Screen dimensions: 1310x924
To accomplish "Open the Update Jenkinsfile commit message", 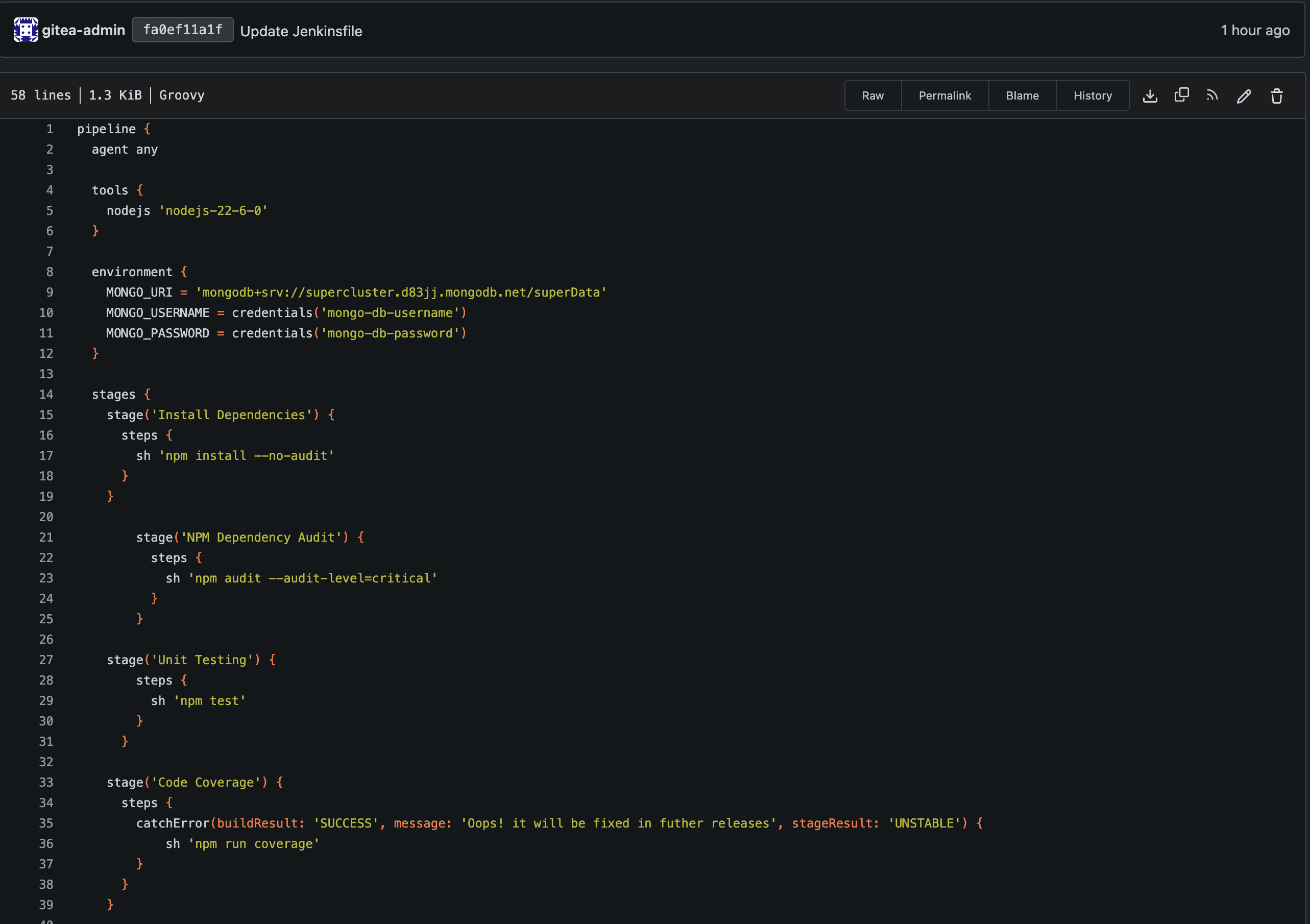I will coord(301,31).
